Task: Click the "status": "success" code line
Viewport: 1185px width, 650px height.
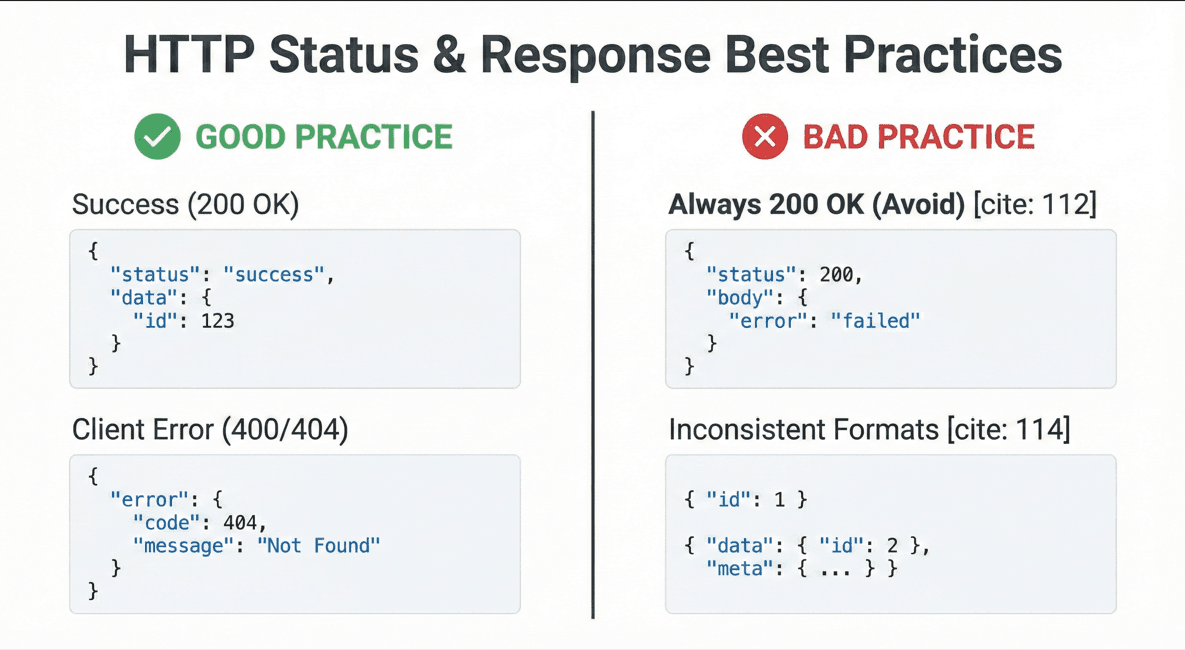Action: coord(222,274)
